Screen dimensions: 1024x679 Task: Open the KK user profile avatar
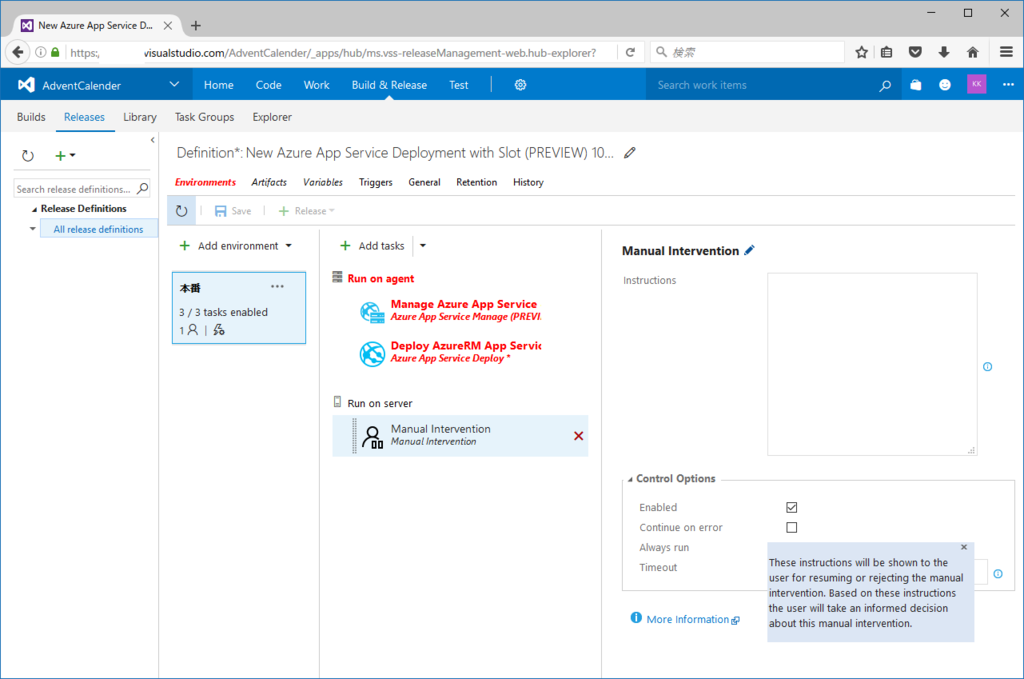click(x=976, y=84)
